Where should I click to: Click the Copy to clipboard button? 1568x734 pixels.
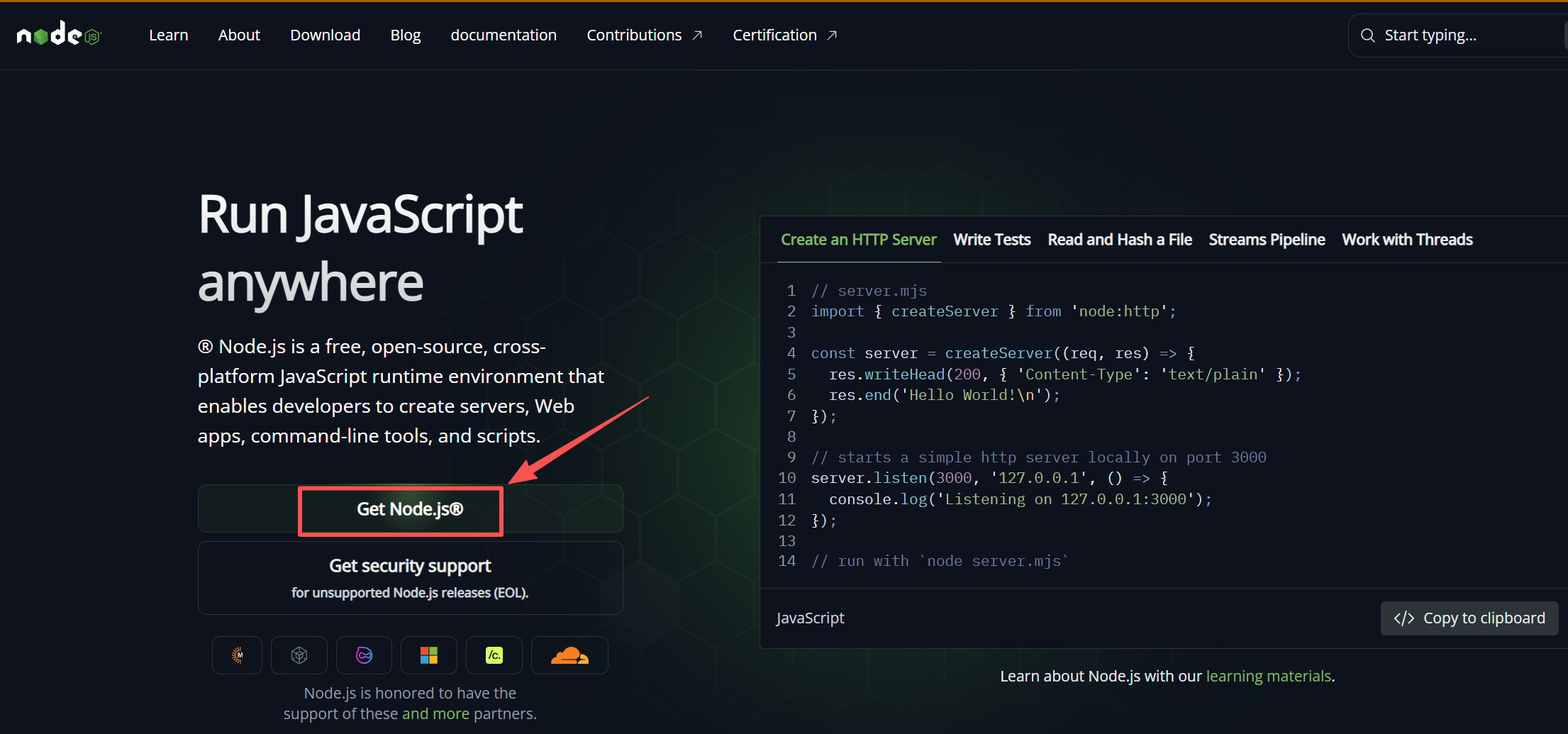(1469, 618)
